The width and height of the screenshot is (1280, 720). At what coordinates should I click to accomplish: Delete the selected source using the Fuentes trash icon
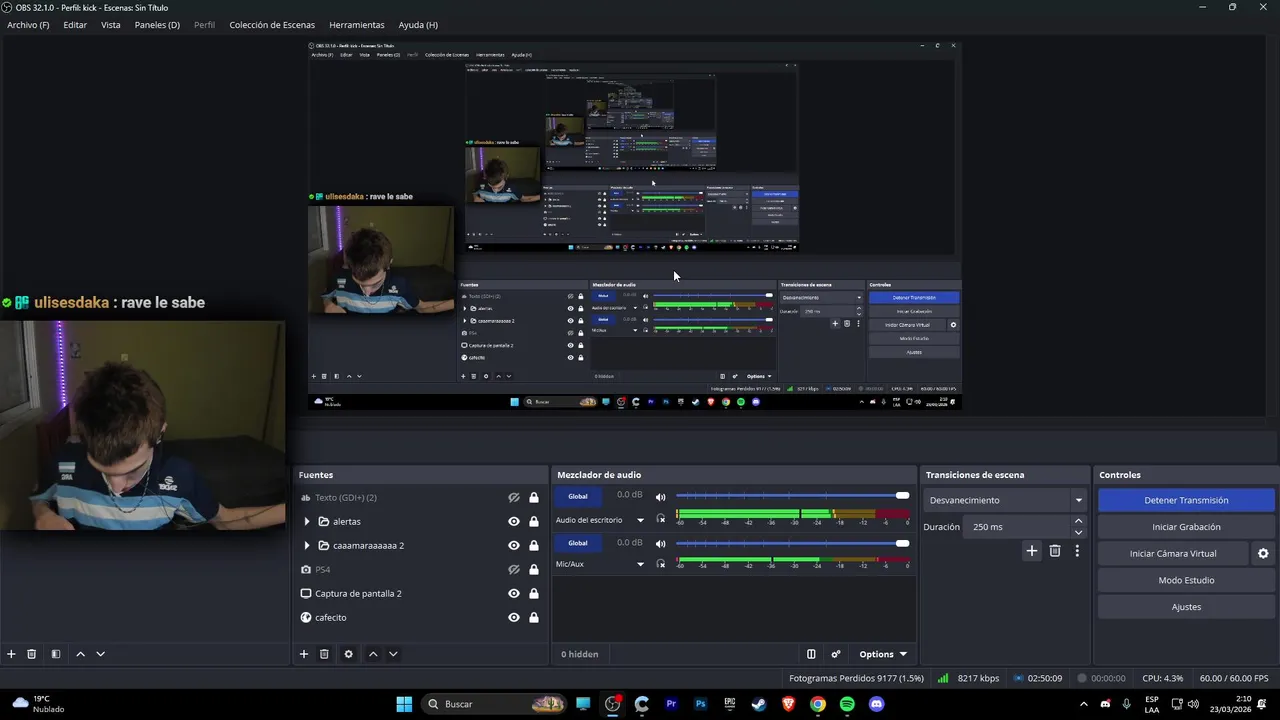[324, 654]
